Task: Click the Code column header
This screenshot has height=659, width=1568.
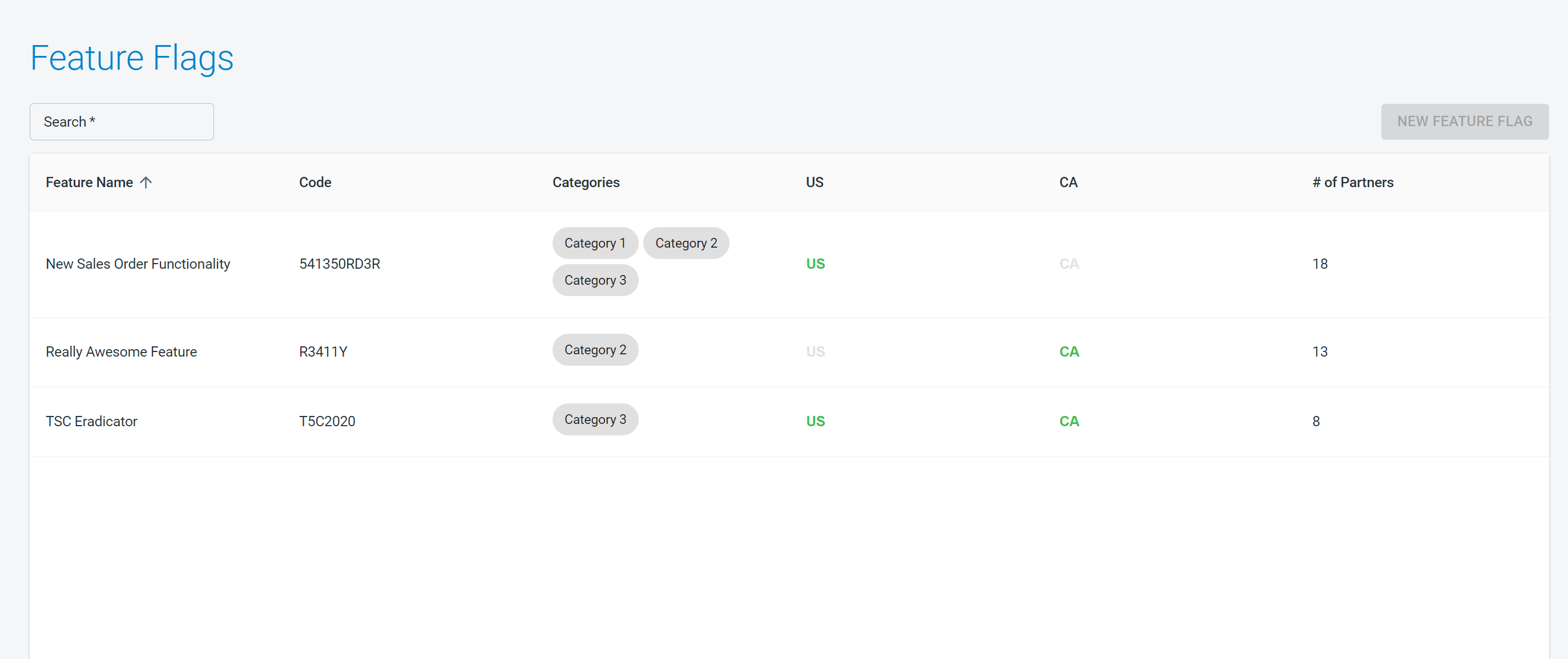Action: [315, 182]
